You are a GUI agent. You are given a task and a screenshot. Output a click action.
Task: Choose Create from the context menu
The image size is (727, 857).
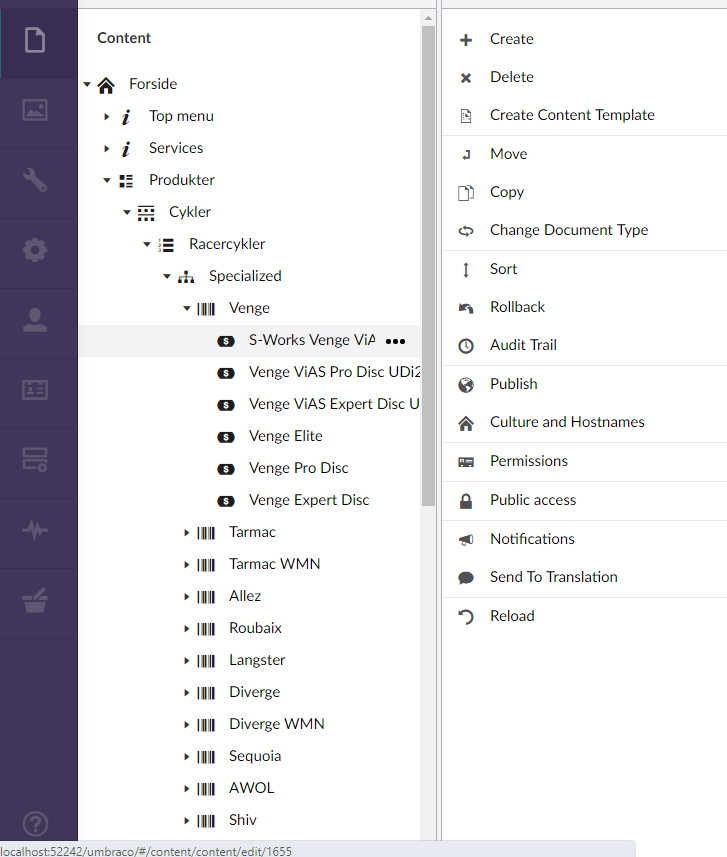click(511, 39)
